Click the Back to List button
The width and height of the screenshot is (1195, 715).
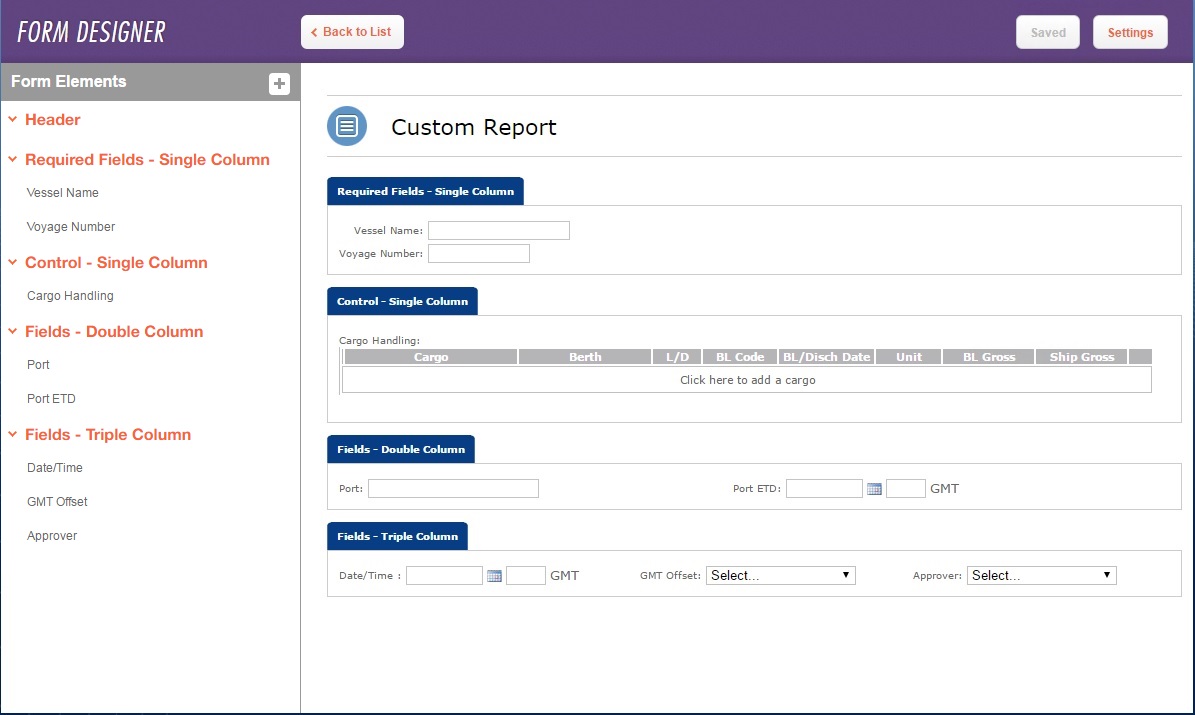[x=352, y=31]
